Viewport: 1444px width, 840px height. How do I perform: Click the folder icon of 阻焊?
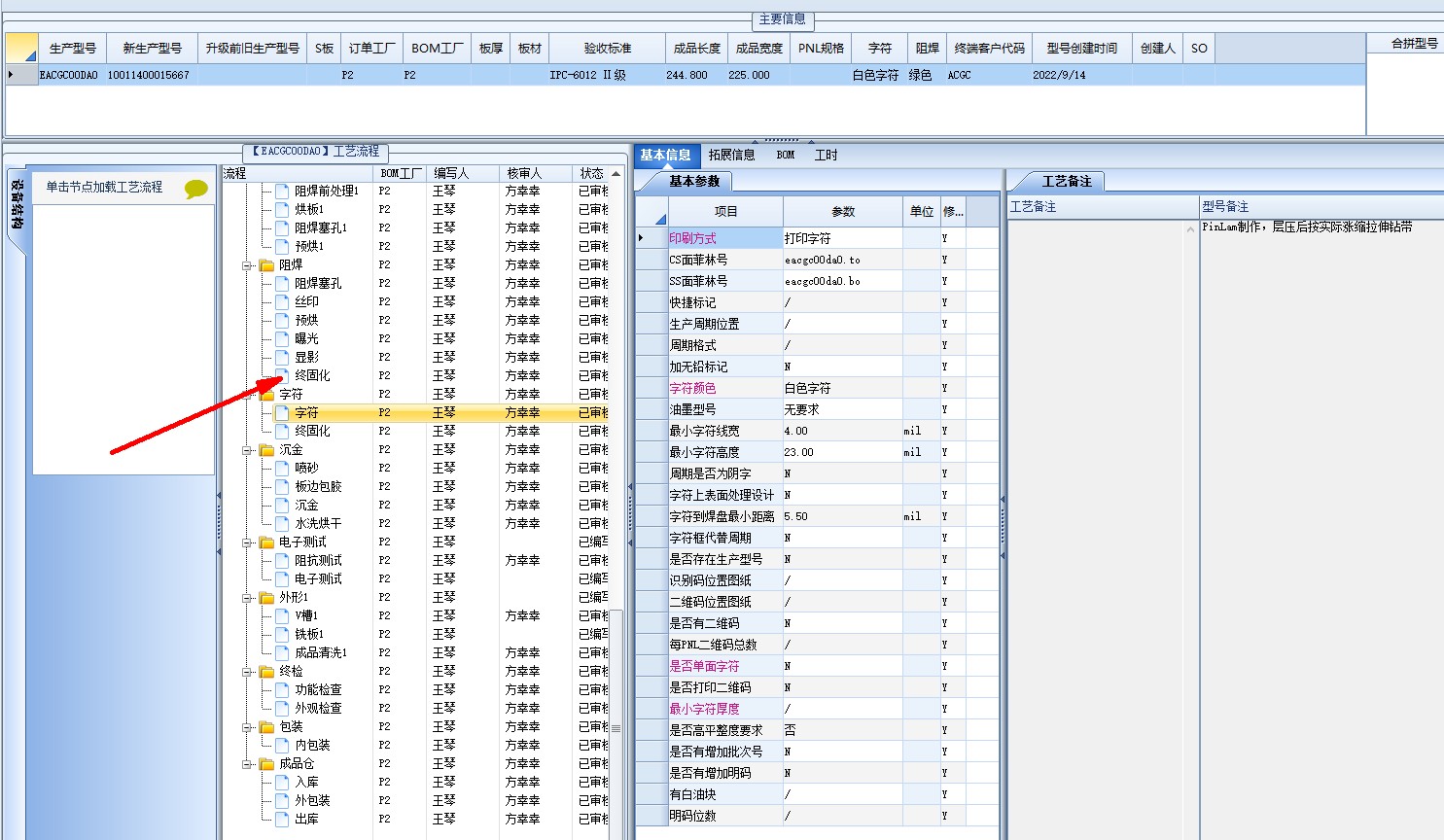(266, 264)
